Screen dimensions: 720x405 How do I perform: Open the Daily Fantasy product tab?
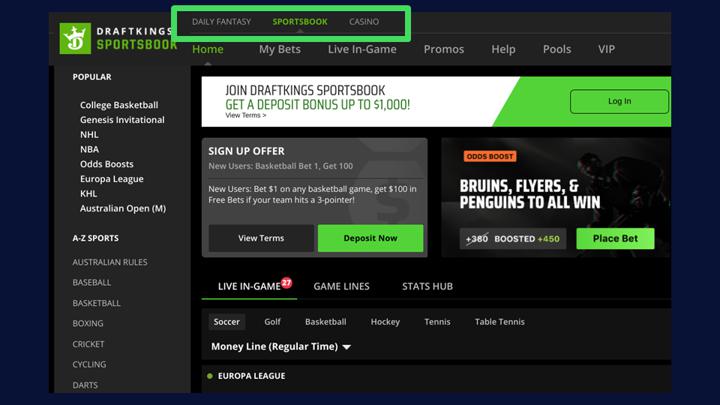(221, 22)
